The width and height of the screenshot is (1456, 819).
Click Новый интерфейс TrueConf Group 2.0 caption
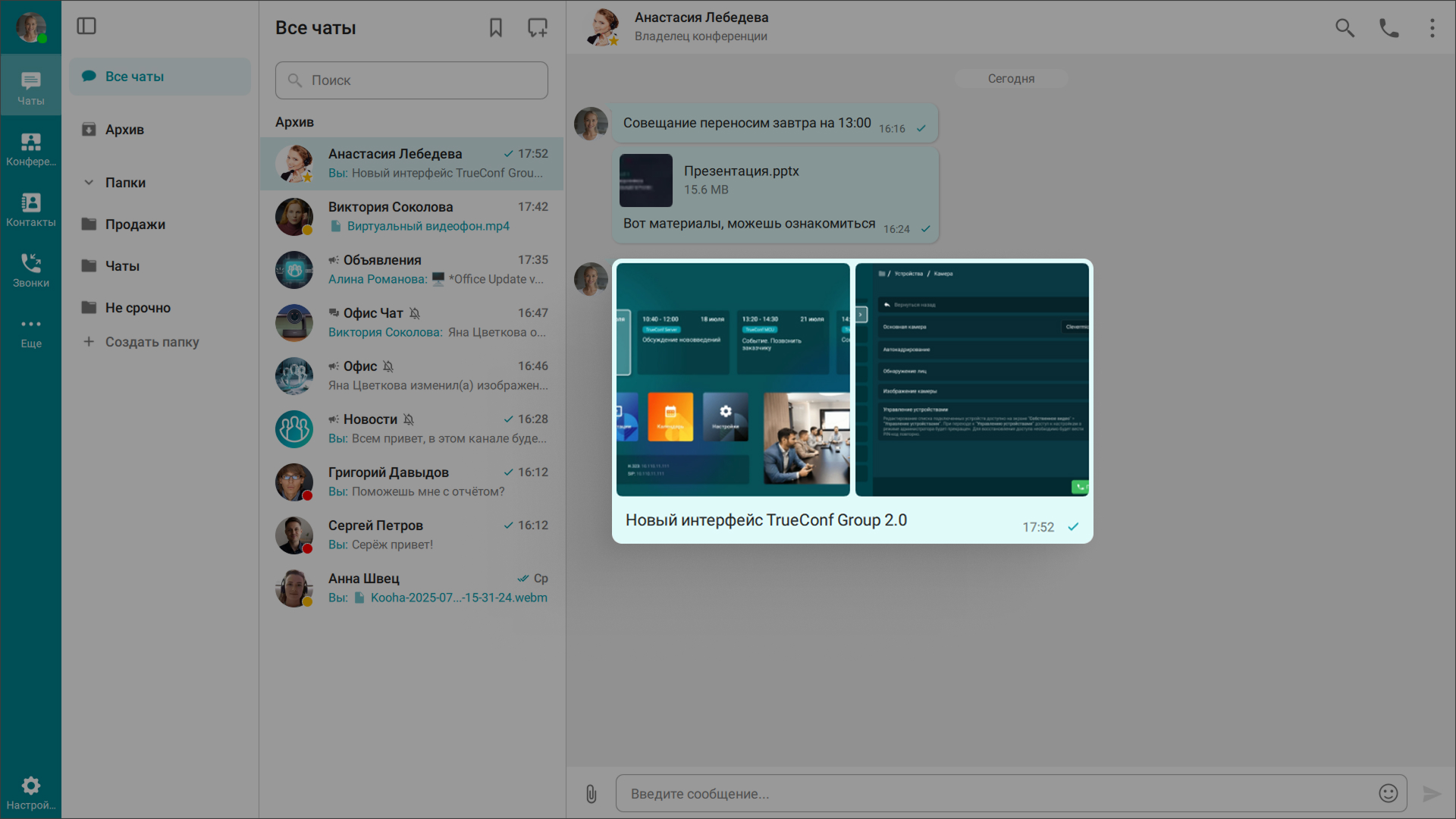coord(766,520)
